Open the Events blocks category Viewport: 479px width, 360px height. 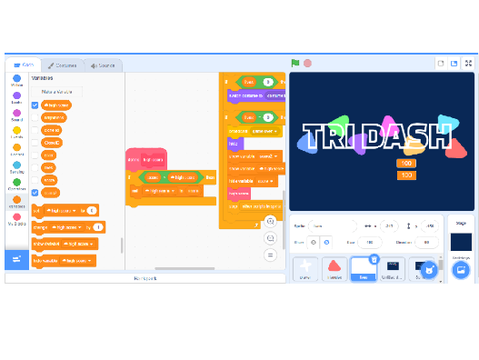click(17, 132)
